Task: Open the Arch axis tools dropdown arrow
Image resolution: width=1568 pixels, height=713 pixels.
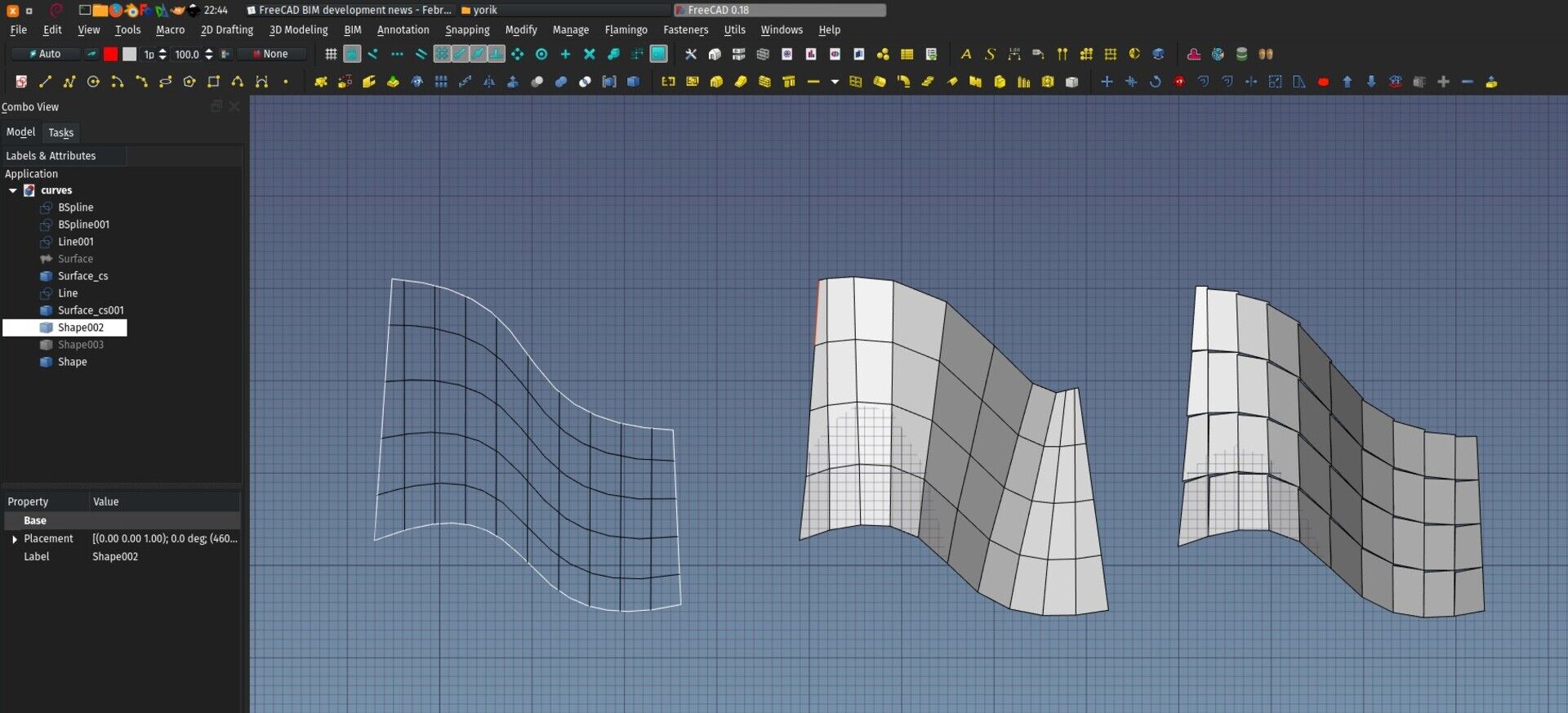Action: click(x=834, y=82)
